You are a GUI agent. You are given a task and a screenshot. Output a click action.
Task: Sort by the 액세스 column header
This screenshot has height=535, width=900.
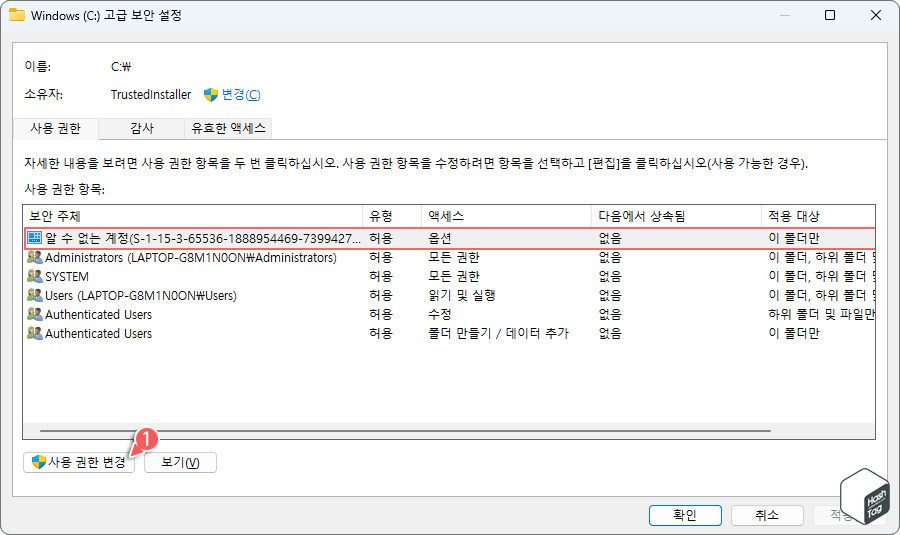click(506, 216)
